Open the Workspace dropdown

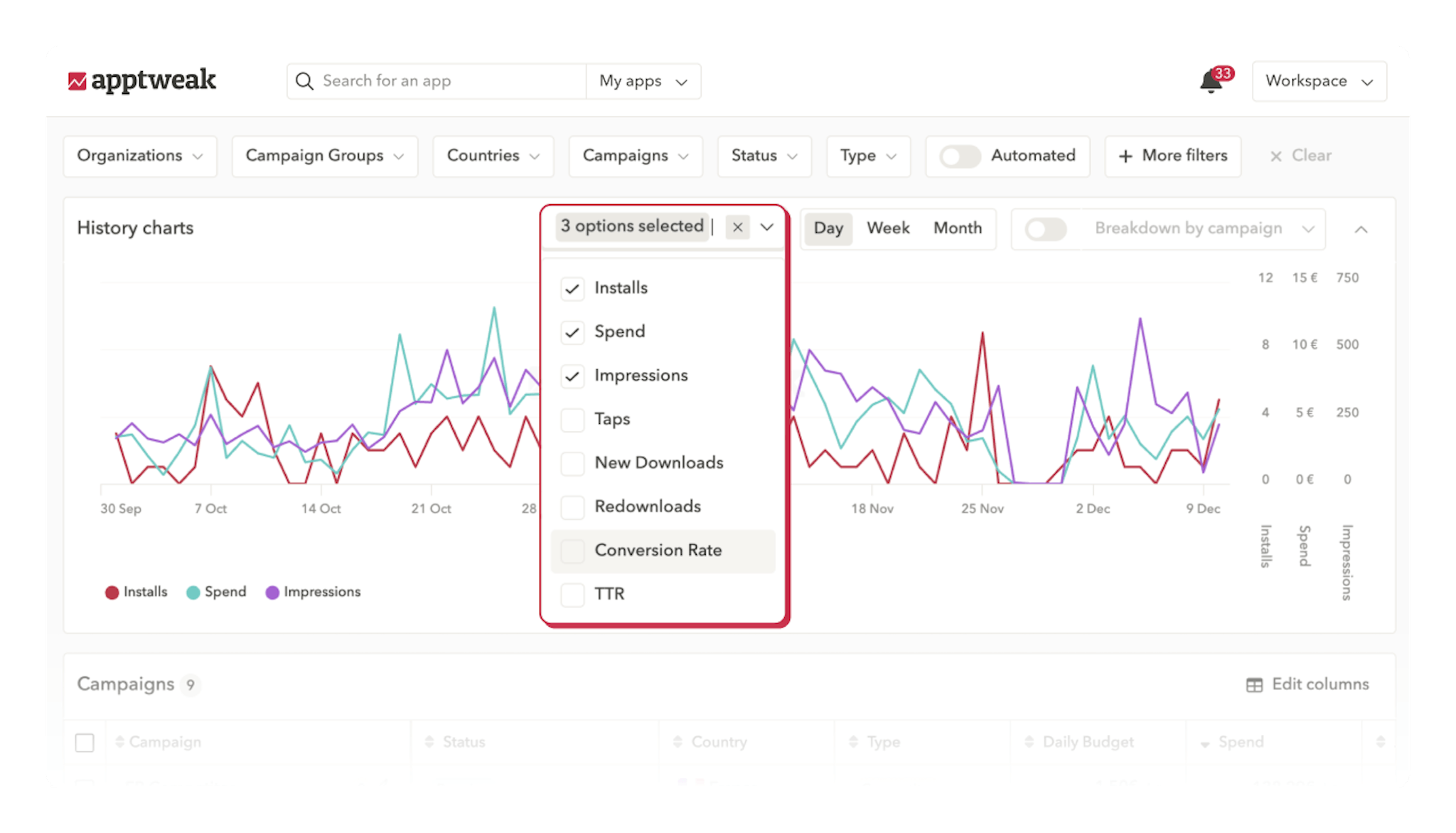coord(1319,81)
